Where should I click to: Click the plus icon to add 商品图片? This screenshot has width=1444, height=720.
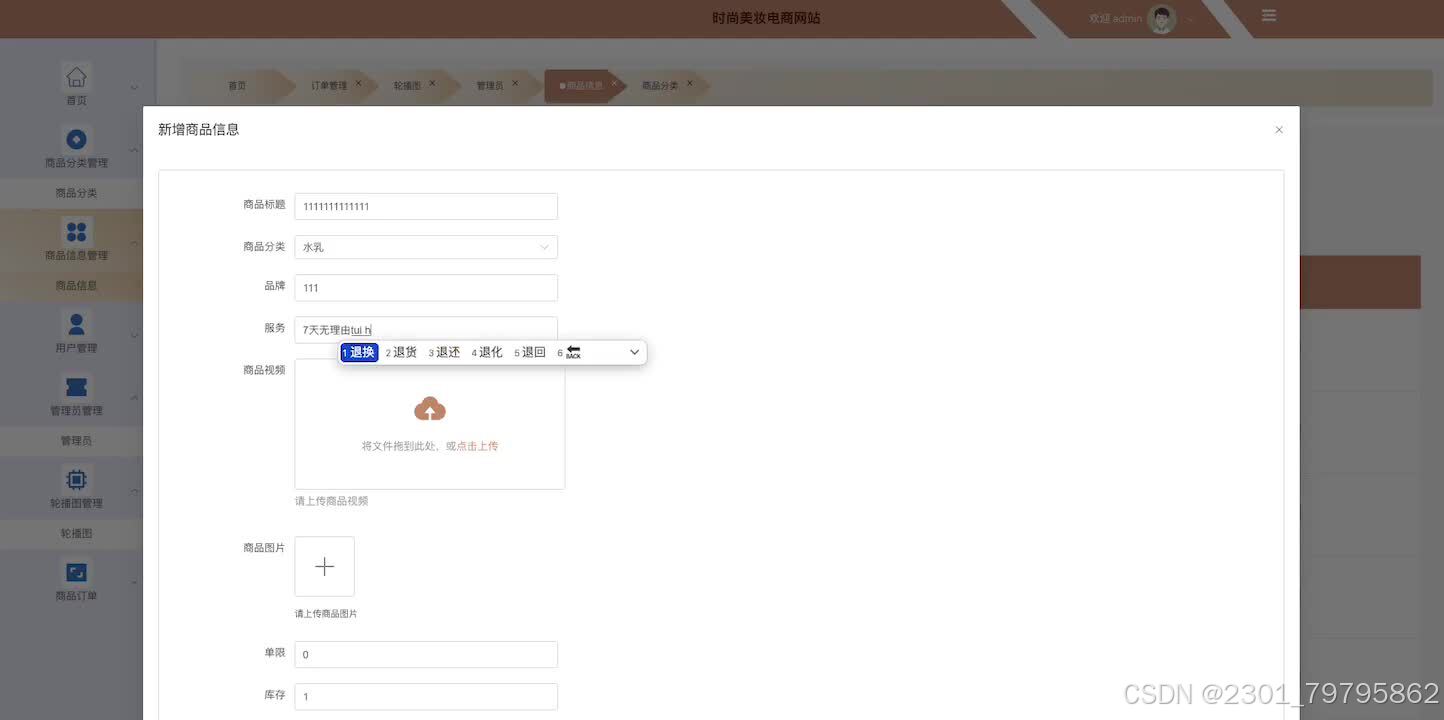(x=324, y=566)
